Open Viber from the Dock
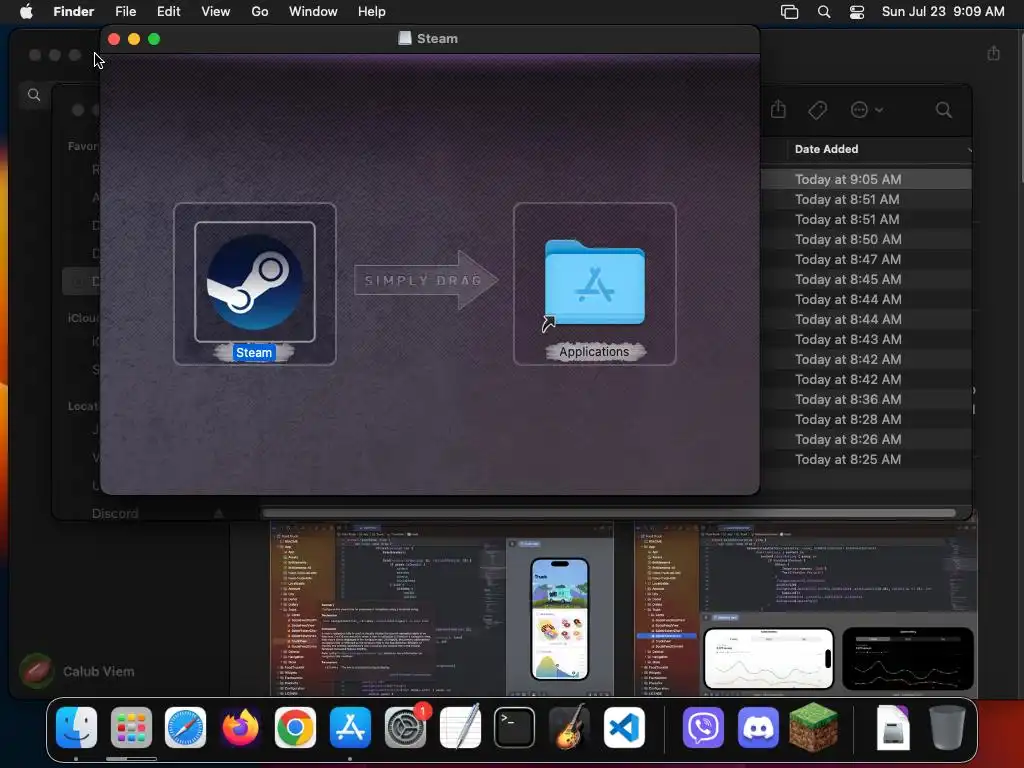 (x=703, y=728)
